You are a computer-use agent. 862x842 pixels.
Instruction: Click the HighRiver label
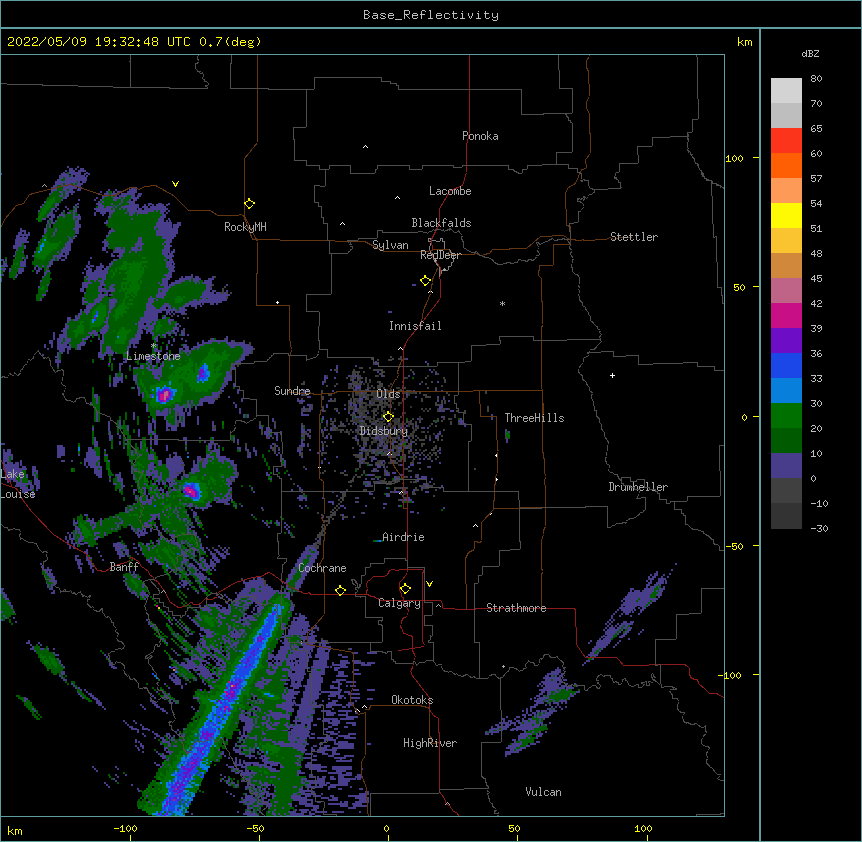point(430,743)
